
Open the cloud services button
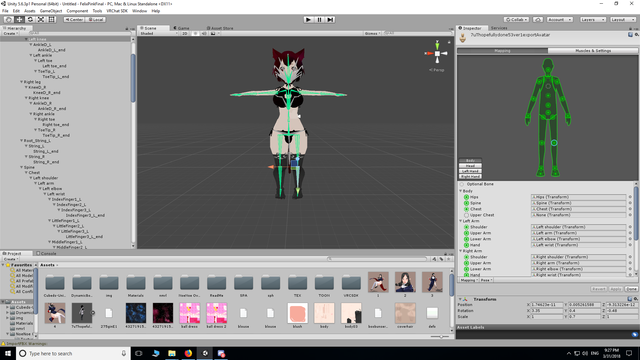538,20
